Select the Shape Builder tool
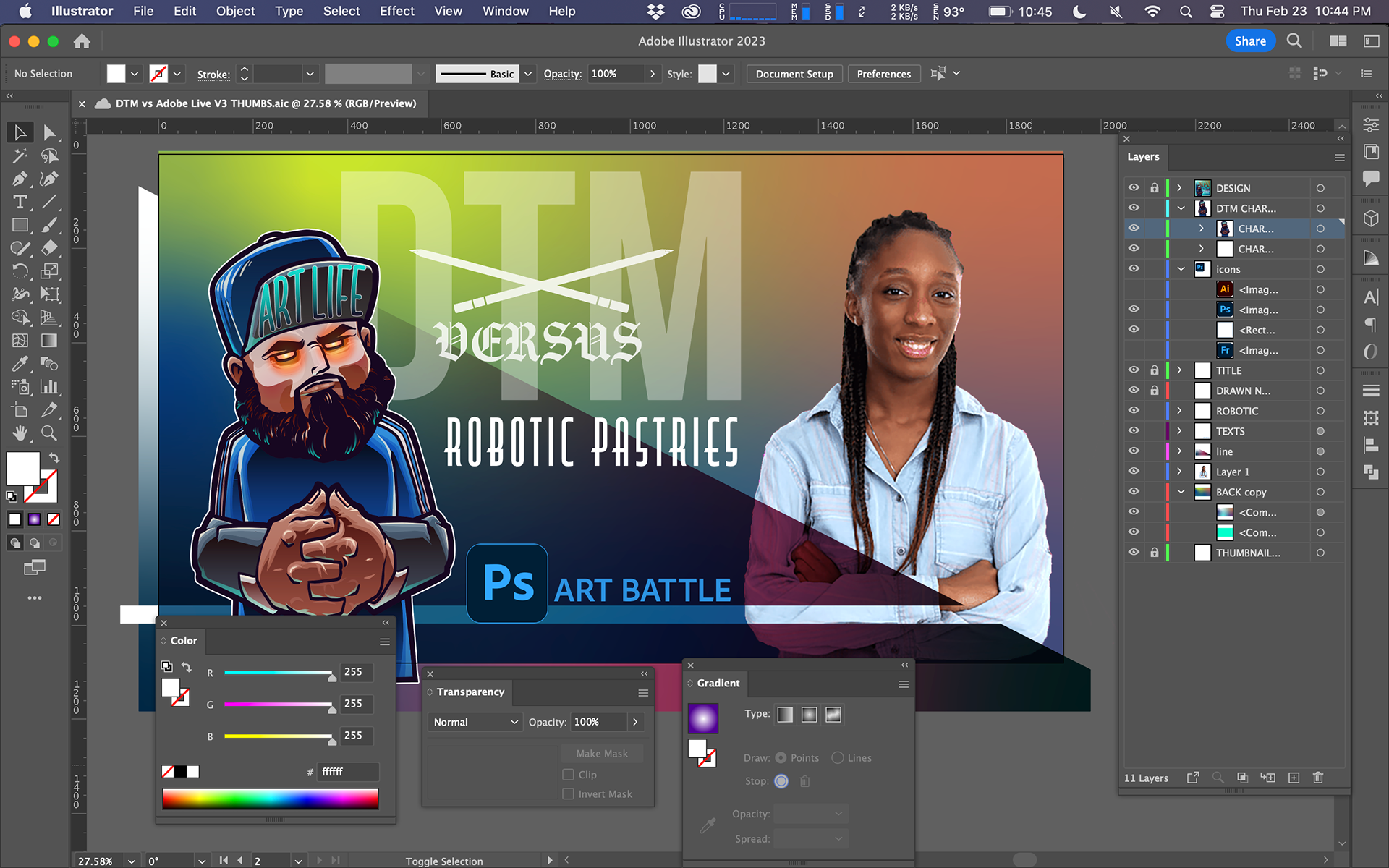 pos(20,318)
